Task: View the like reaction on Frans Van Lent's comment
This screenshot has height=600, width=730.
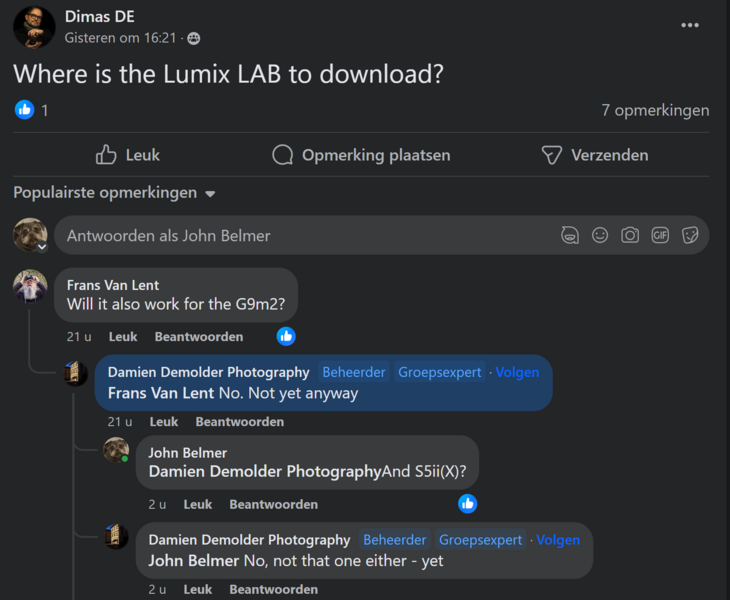Action: pos(286,336)
